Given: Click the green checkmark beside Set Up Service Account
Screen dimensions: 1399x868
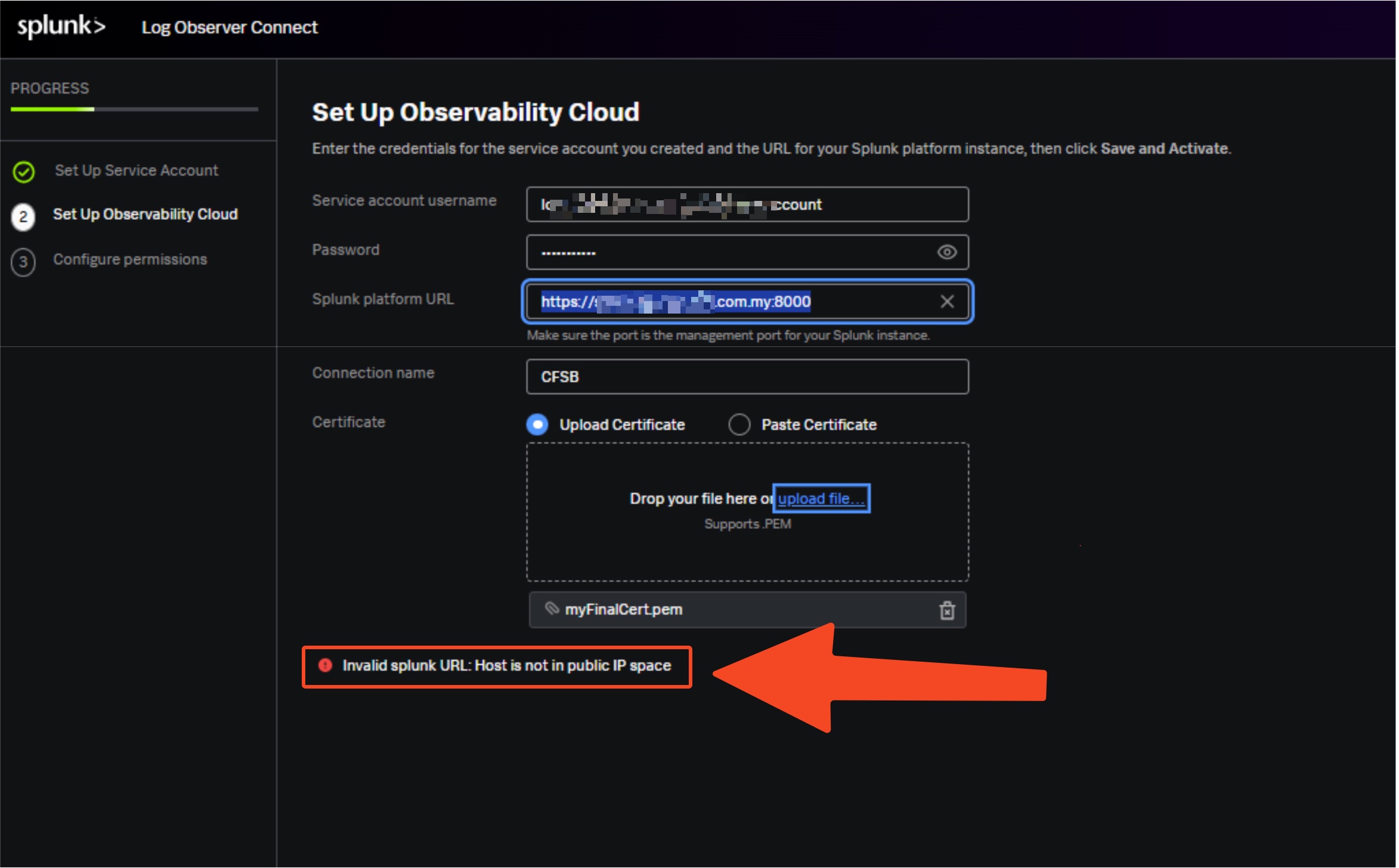Looking at the screenshot, I should 23,172.
